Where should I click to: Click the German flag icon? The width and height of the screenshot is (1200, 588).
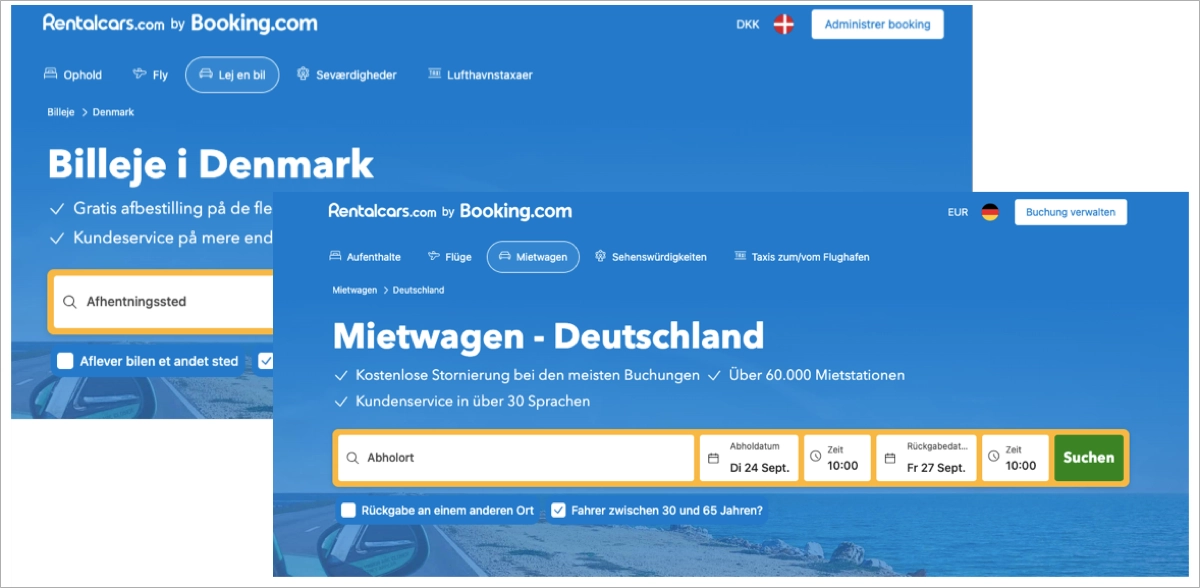pyautogui.click(x=990, y=212)
